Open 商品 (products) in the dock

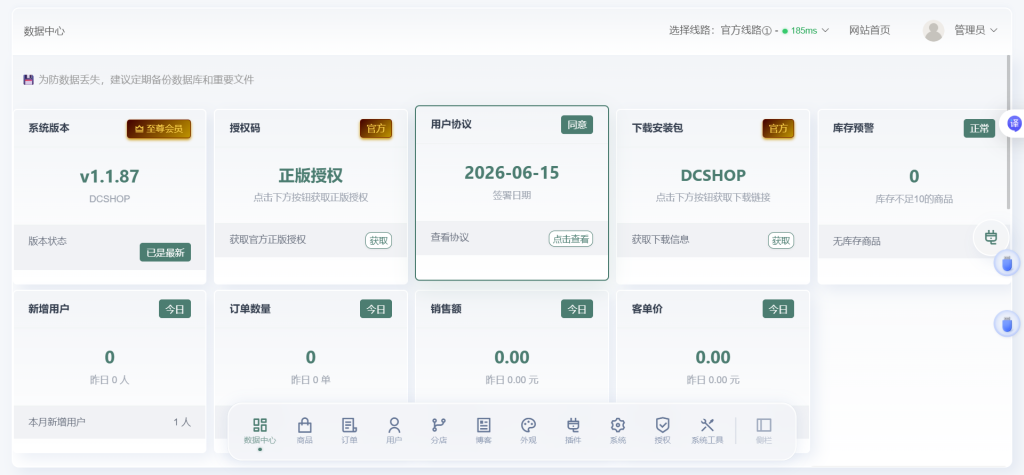304,432
